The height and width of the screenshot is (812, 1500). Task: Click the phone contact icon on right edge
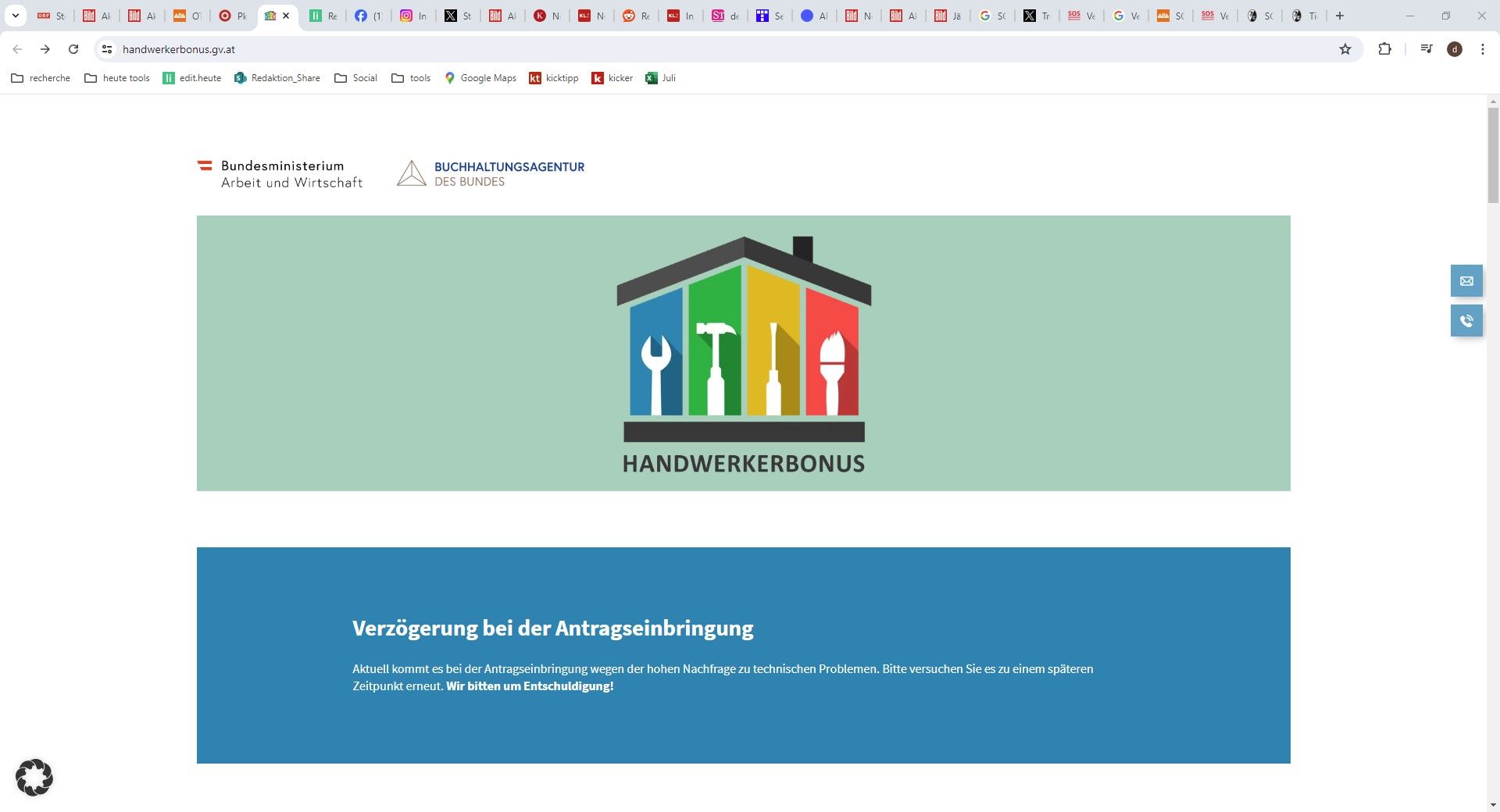[x=1467, y=320]
